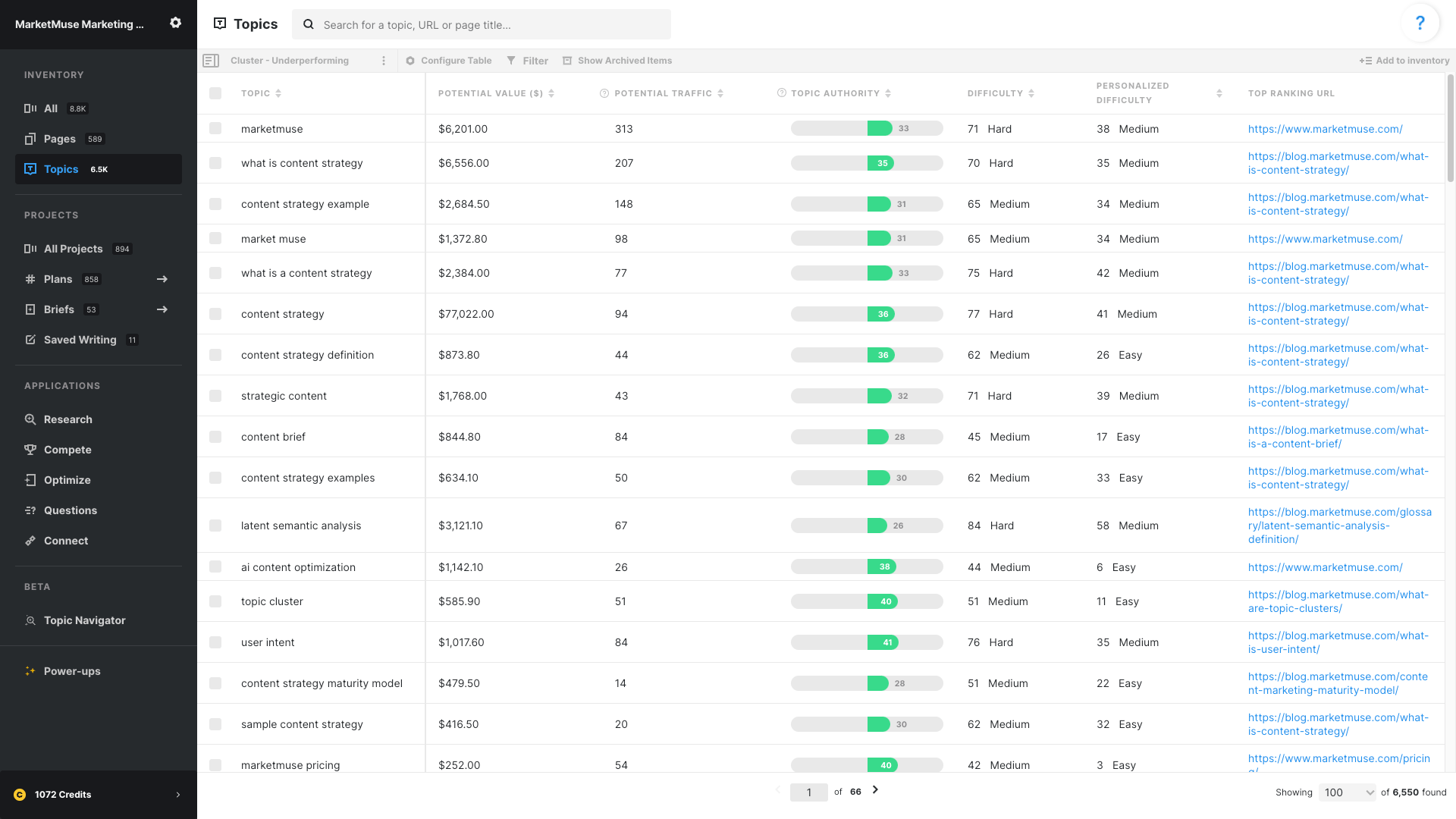This screenshot has width=1456, height=819.
Task: Toggle the select-all checkbox in table header
Action: 215,93
